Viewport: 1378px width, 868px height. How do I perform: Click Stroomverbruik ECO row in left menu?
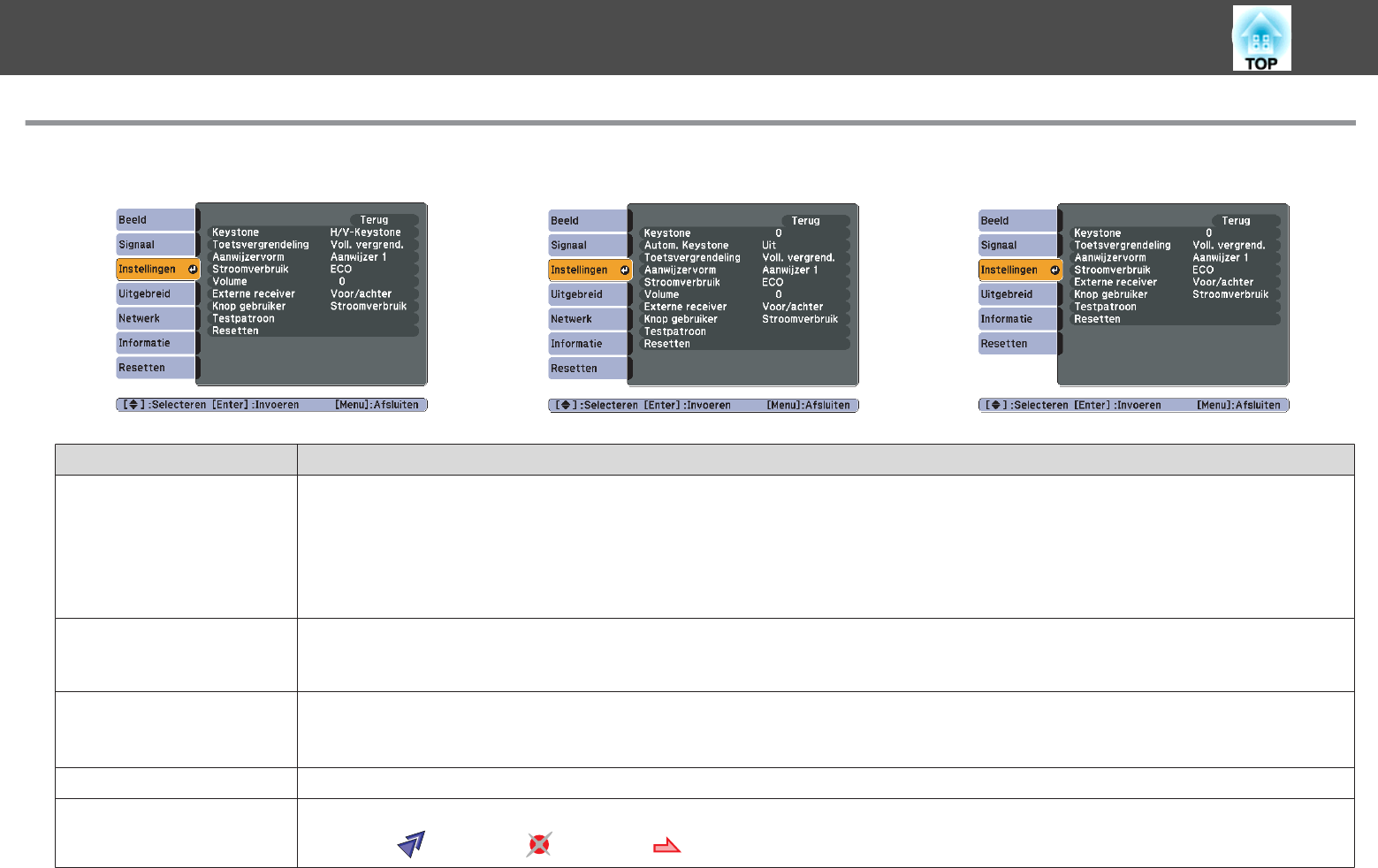(313, 270)
